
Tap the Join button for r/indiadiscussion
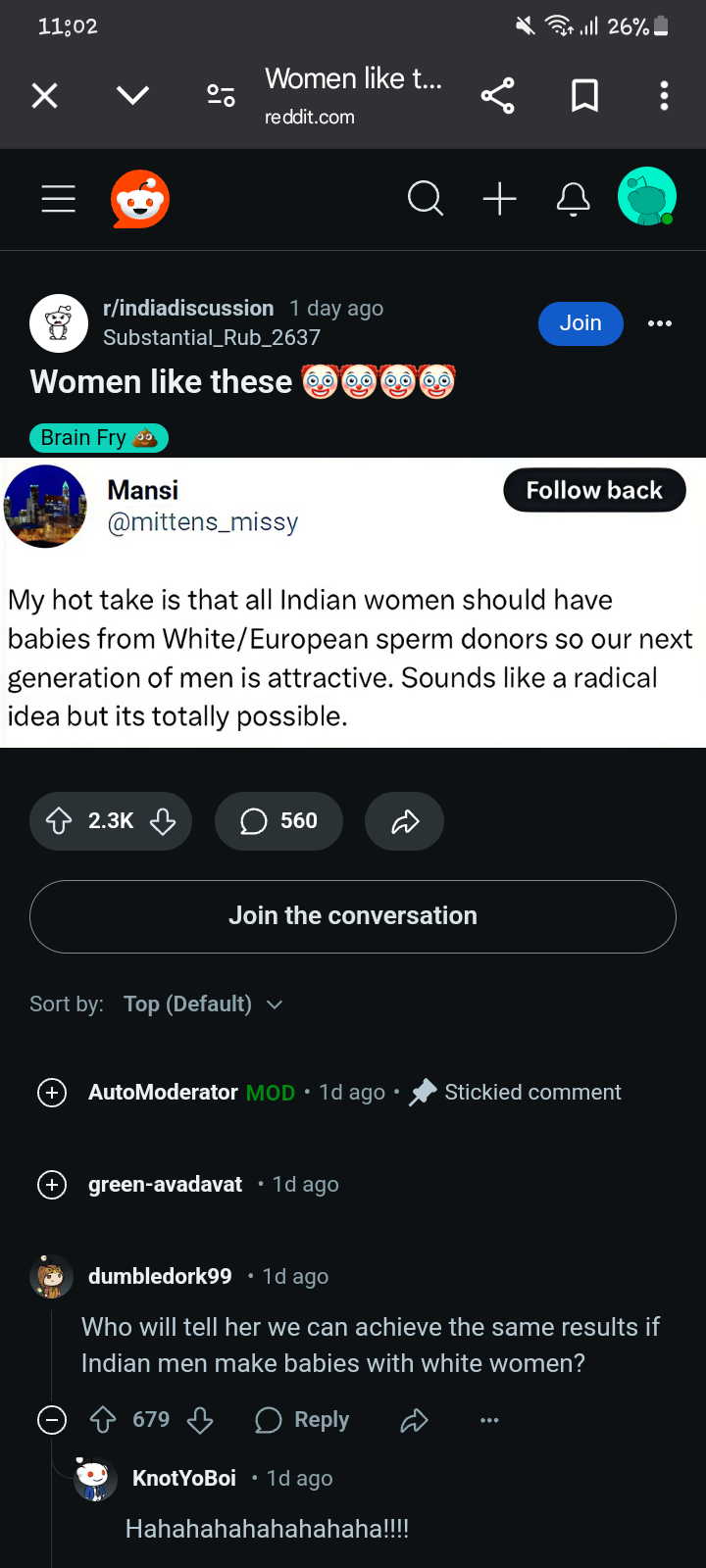pyautogui.click(x=580, y=322)
